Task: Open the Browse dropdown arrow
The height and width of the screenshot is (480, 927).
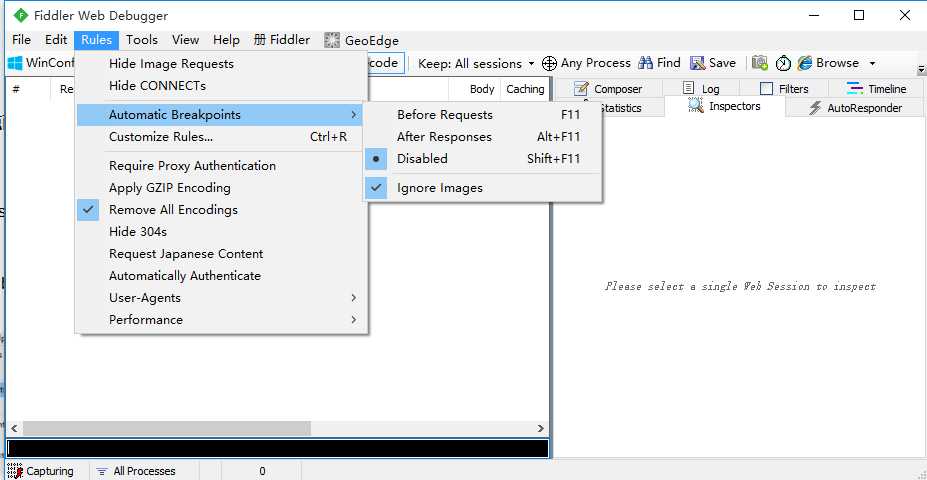Action: coord(872,63)
